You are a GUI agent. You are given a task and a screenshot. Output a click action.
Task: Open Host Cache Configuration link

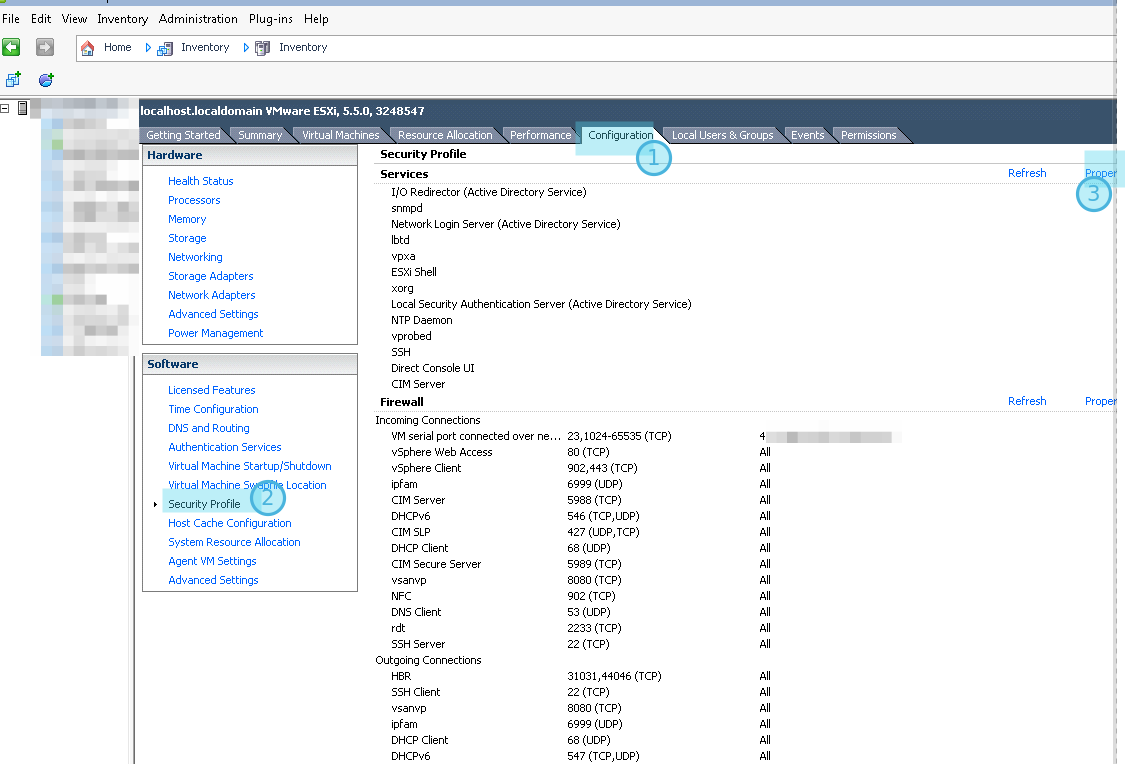coord(230,523)
